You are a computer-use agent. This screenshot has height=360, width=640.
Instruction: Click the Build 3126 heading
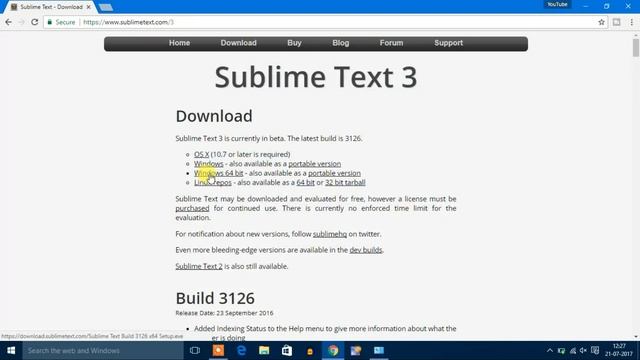pos(215,298)
